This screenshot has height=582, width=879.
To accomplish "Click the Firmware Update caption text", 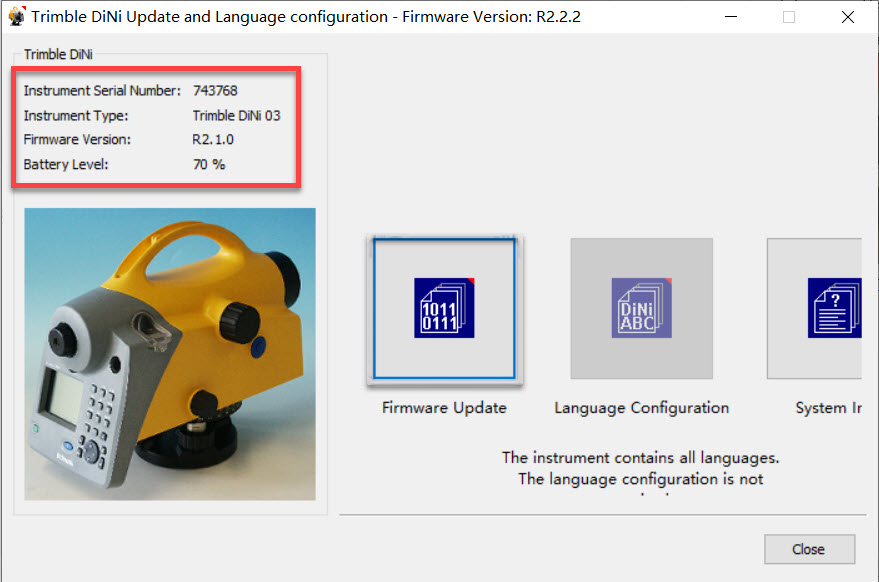I will pyautogui.click(x=444, y=408).
